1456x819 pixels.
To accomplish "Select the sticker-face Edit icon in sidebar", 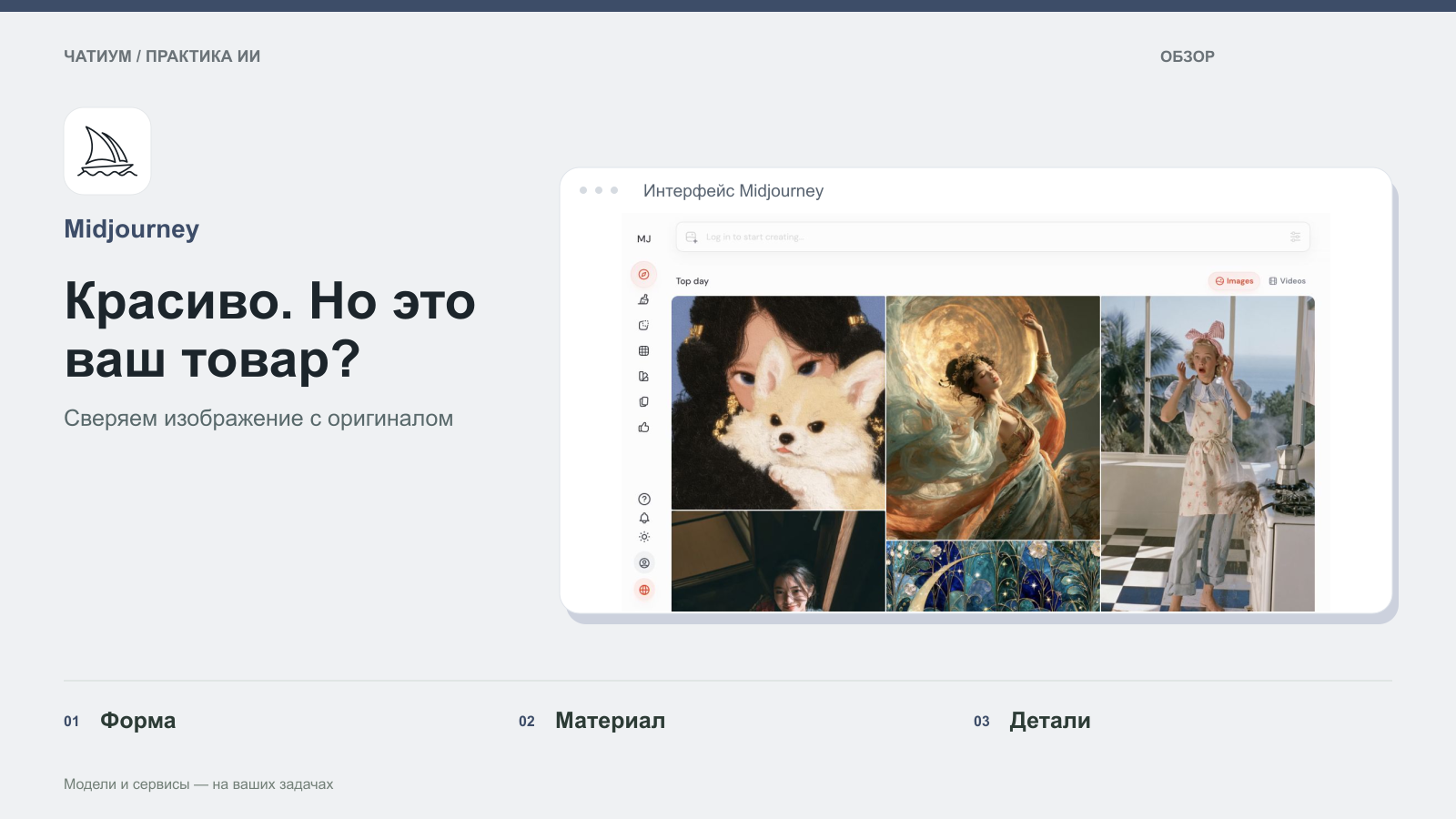I will tap(643, 325).
